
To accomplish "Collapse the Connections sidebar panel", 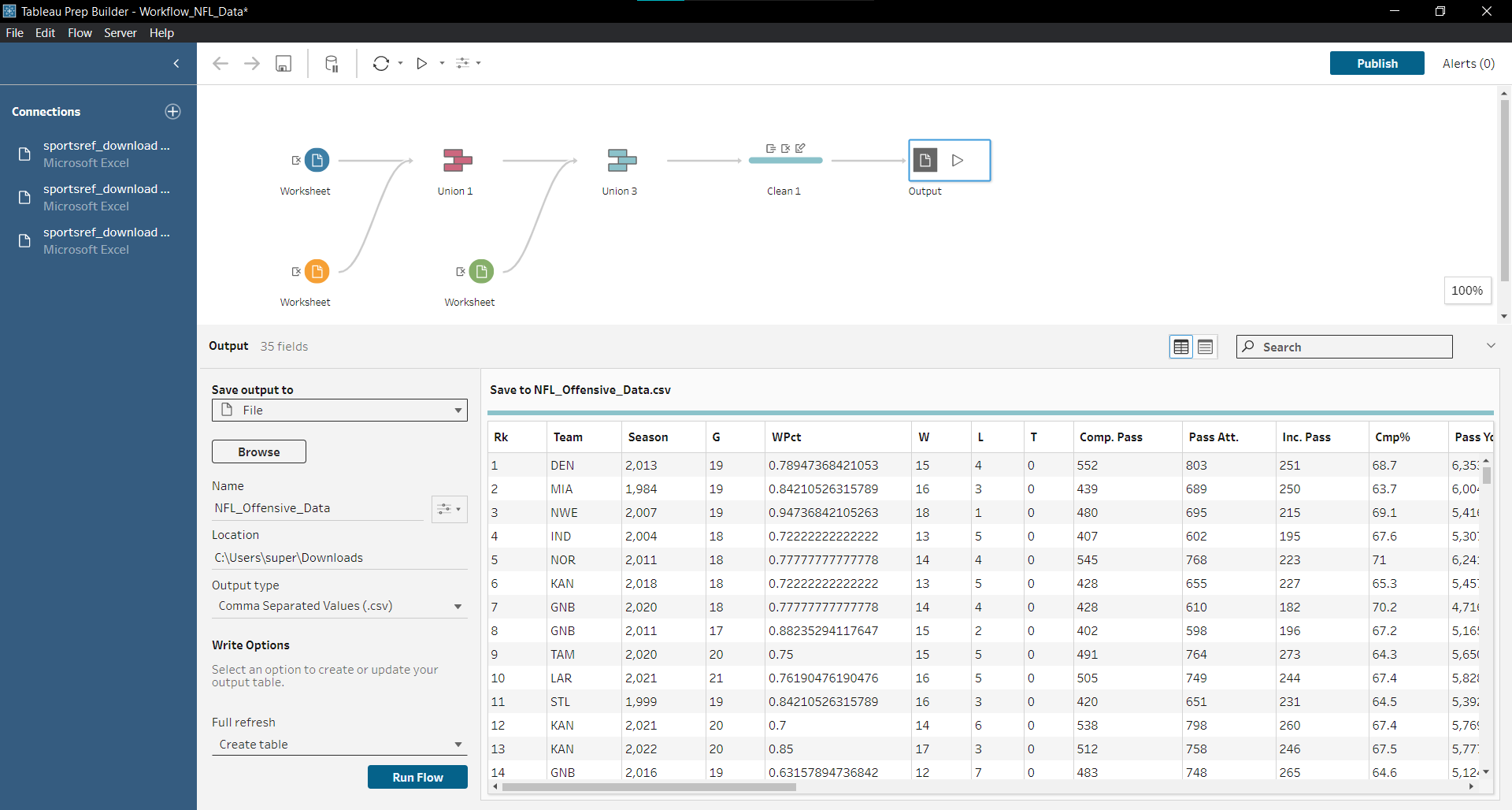I will pyautogui.click(x=176, y=63).
